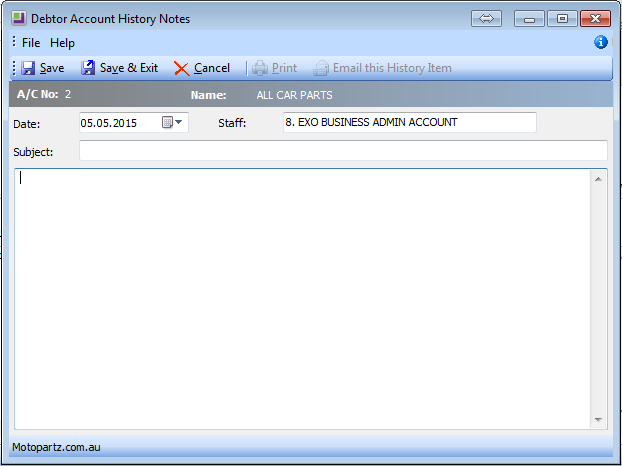The image size is (622, 466).
Task: Click the notes scrollbar up arrow
Action: pyautogui.click(x=598, y=179)
